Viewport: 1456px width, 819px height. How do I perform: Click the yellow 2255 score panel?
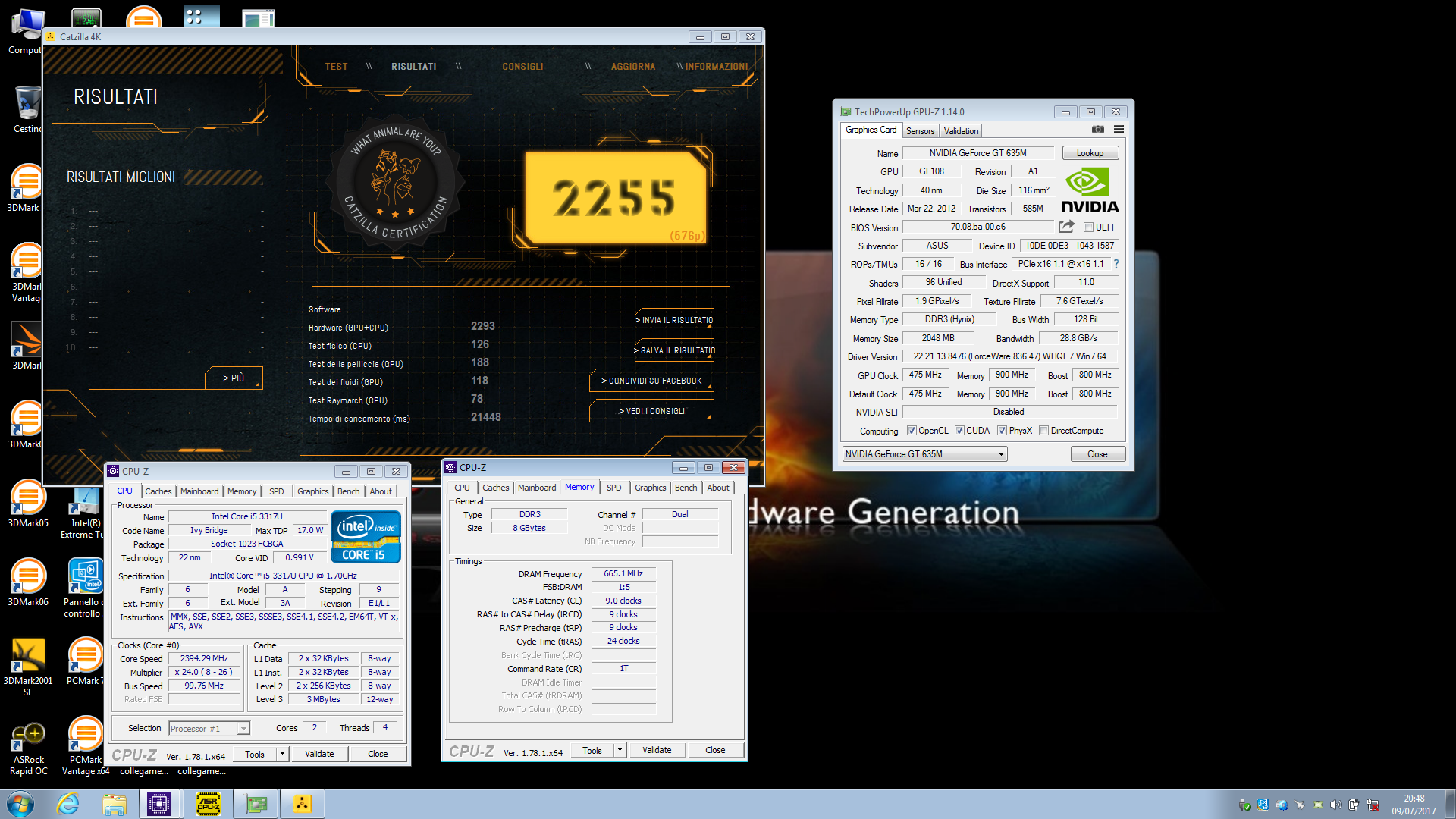616,198
